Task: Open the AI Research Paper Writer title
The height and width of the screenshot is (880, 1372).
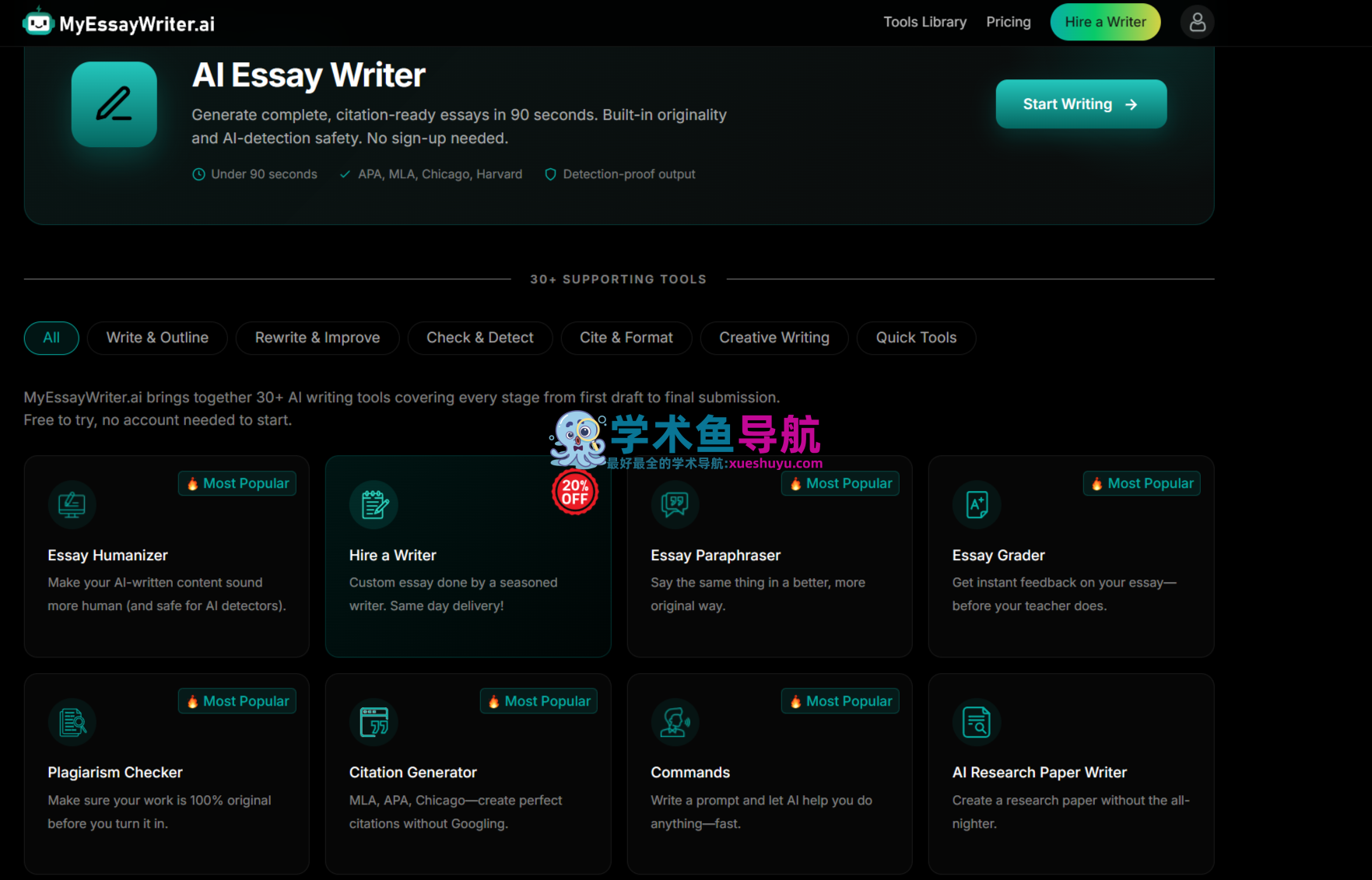Action: tap(1039, 773)
